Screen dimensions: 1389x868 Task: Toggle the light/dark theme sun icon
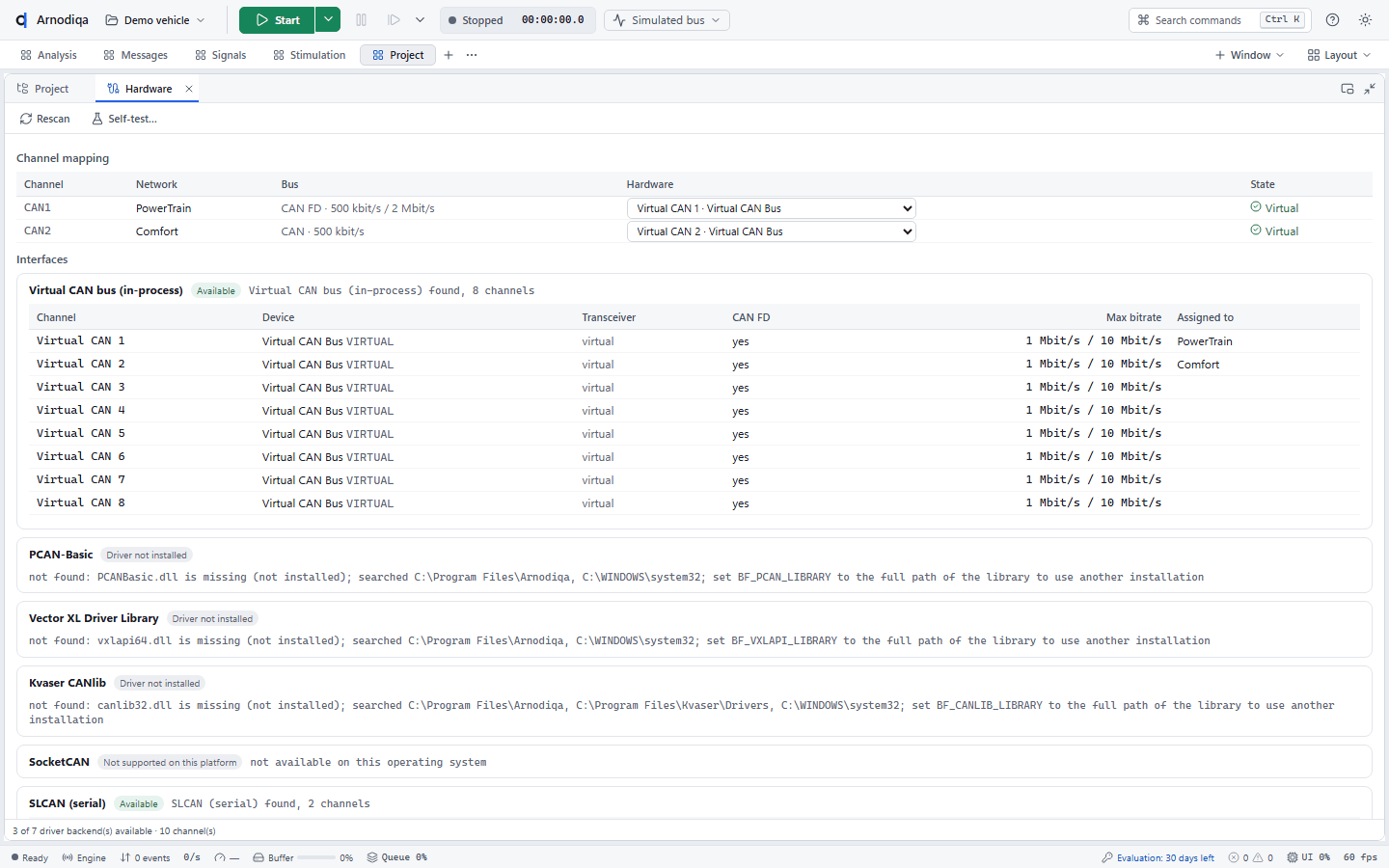coord(1365,20)
